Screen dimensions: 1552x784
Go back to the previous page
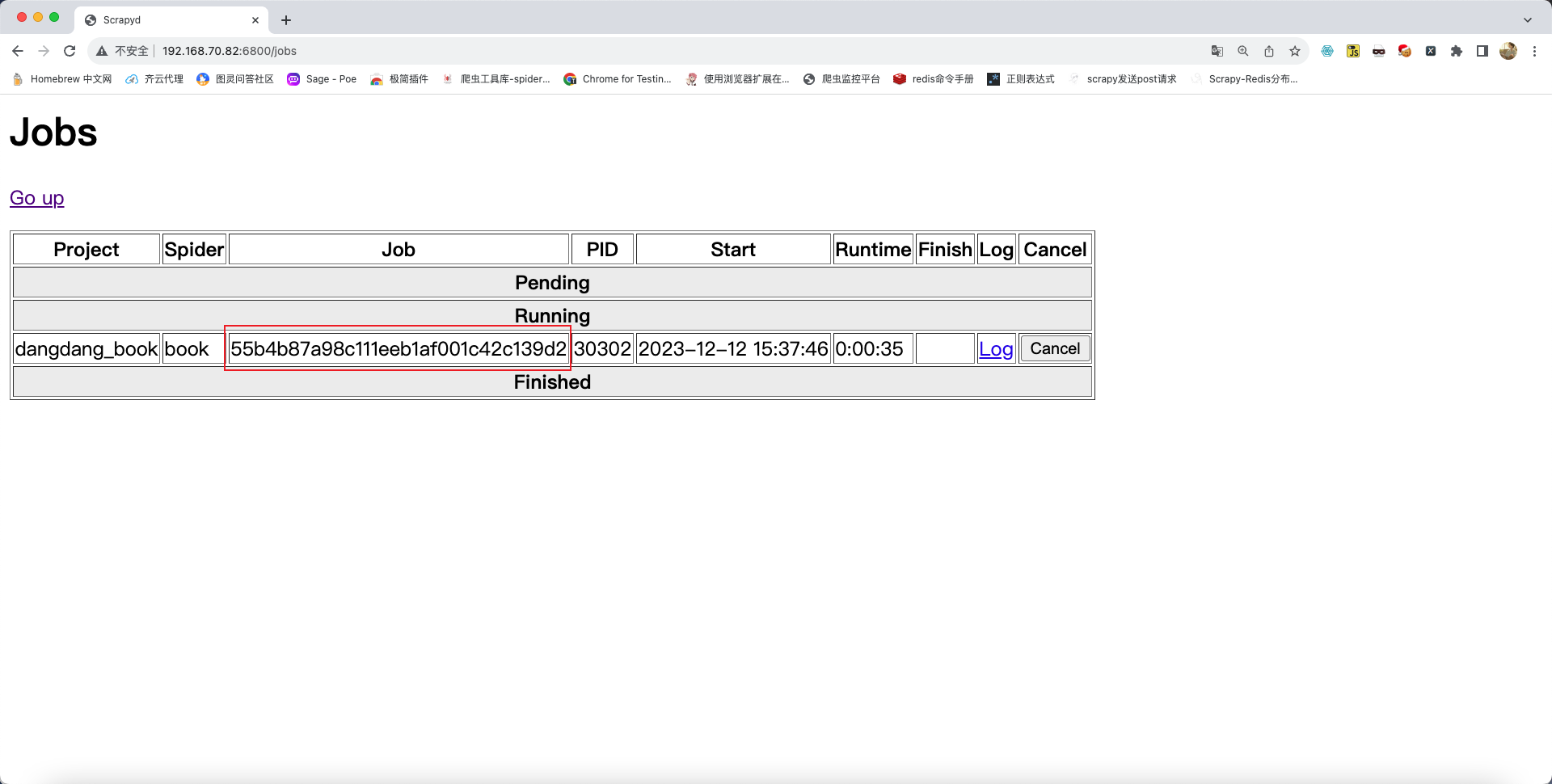[18, 51]
